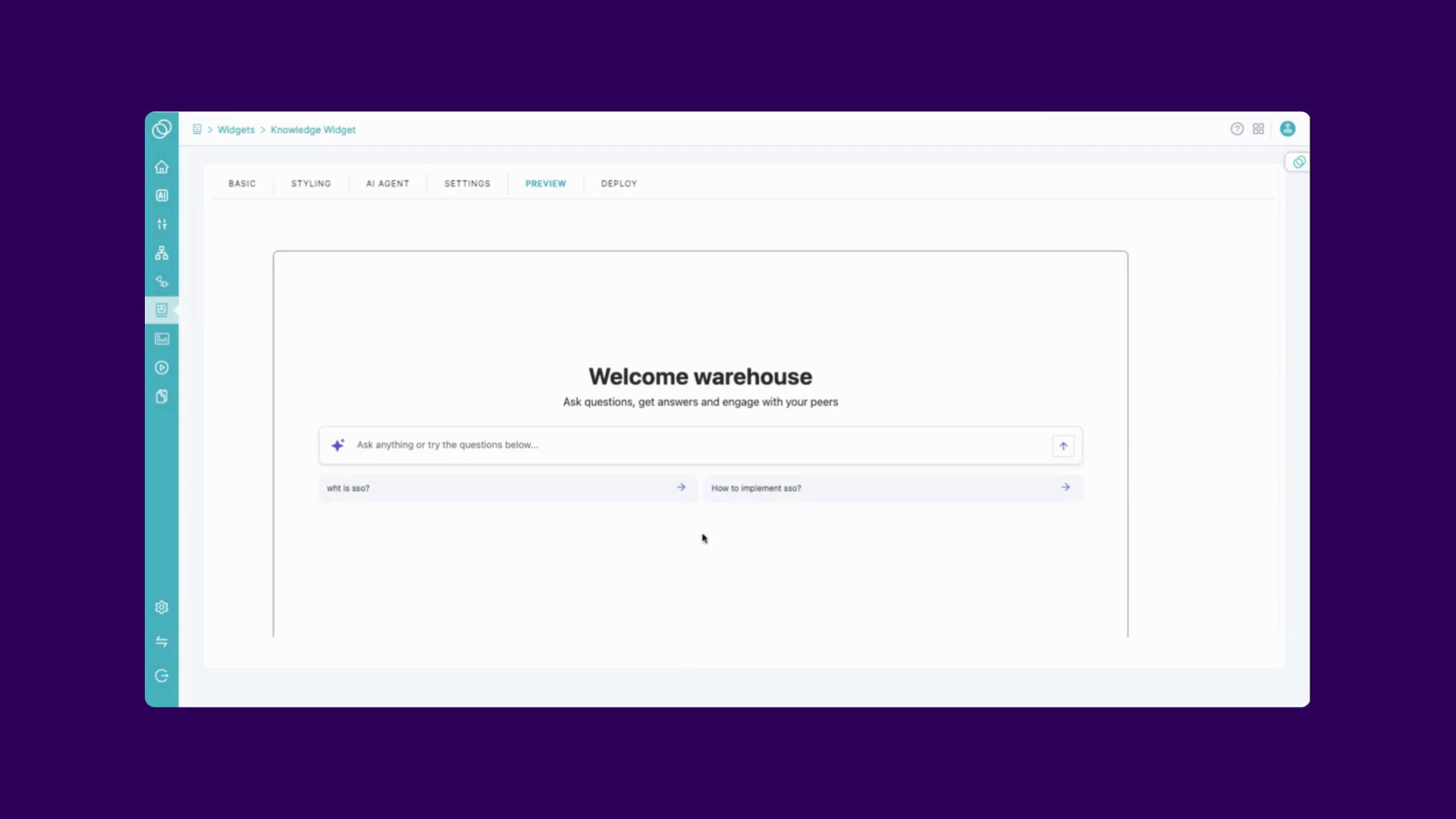Open the analytics bar-chart sidebar icon
The height and width of the screenshot is (819, 1456).
point(162,338)
